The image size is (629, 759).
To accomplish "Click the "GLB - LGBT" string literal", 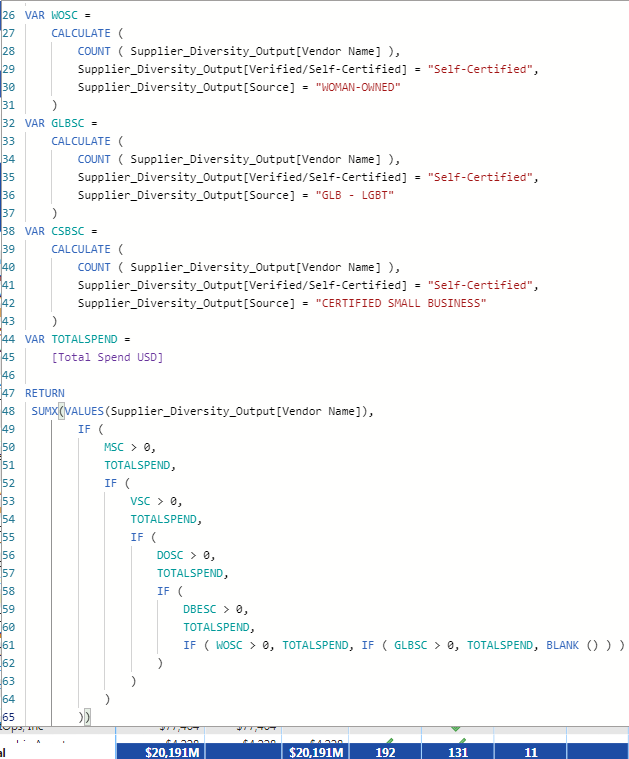I will pos(354,195).
